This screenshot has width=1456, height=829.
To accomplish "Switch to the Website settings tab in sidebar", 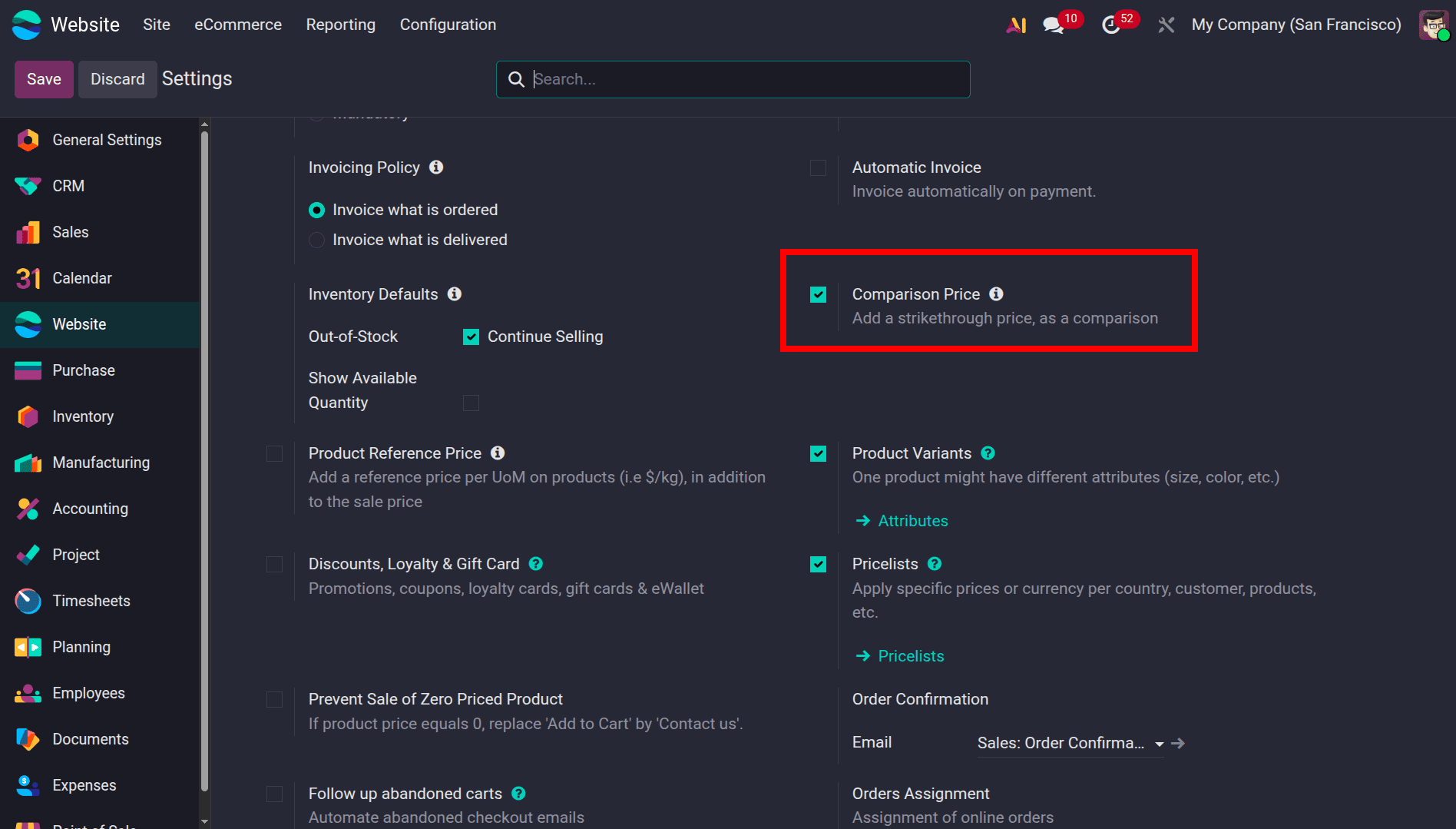I will pyautogui.click(x=100, y=324).
